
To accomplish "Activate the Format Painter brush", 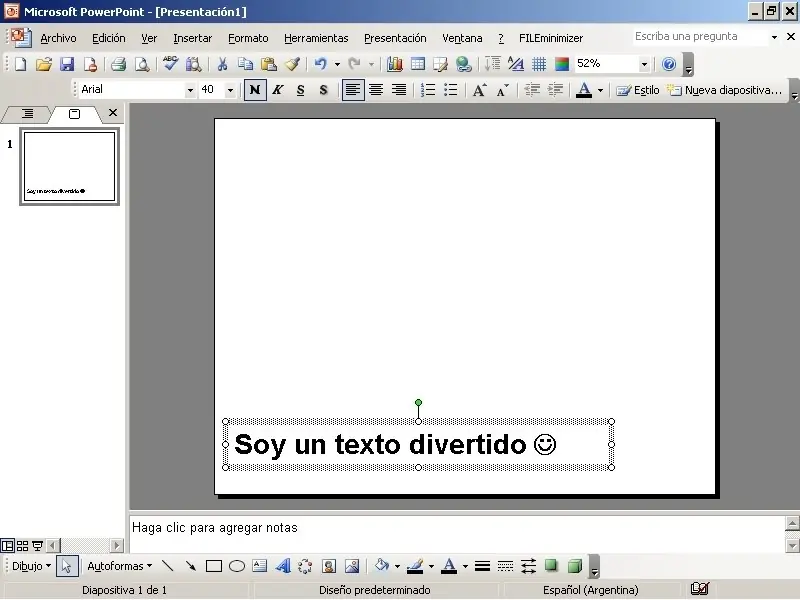I will point(294,64).
